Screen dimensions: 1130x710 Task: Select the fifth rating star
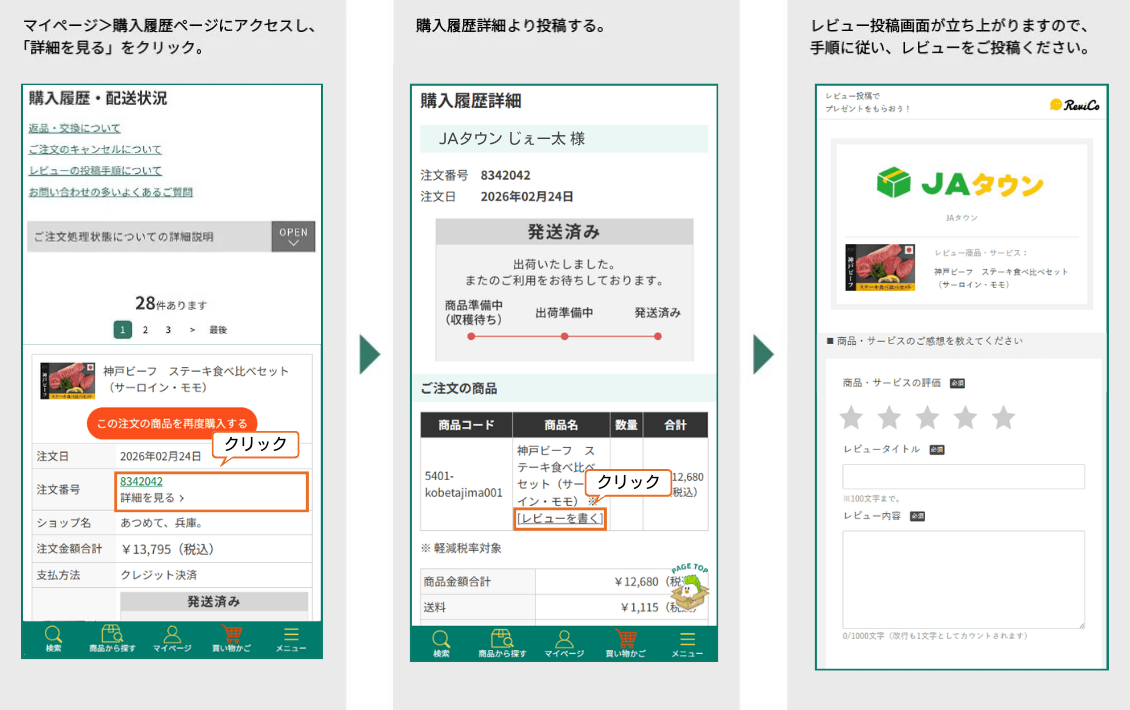(1003, 417)
